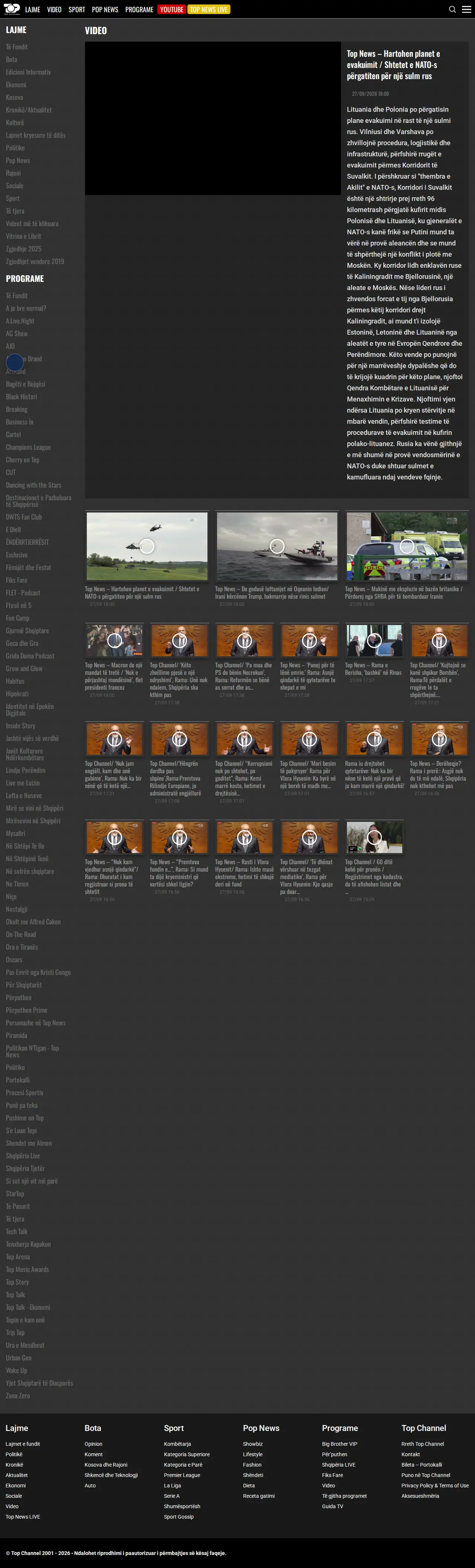Play the Indian Ocean boat video
The height and width of the screenshot is (1568, 475).
(x=277, y=546)
